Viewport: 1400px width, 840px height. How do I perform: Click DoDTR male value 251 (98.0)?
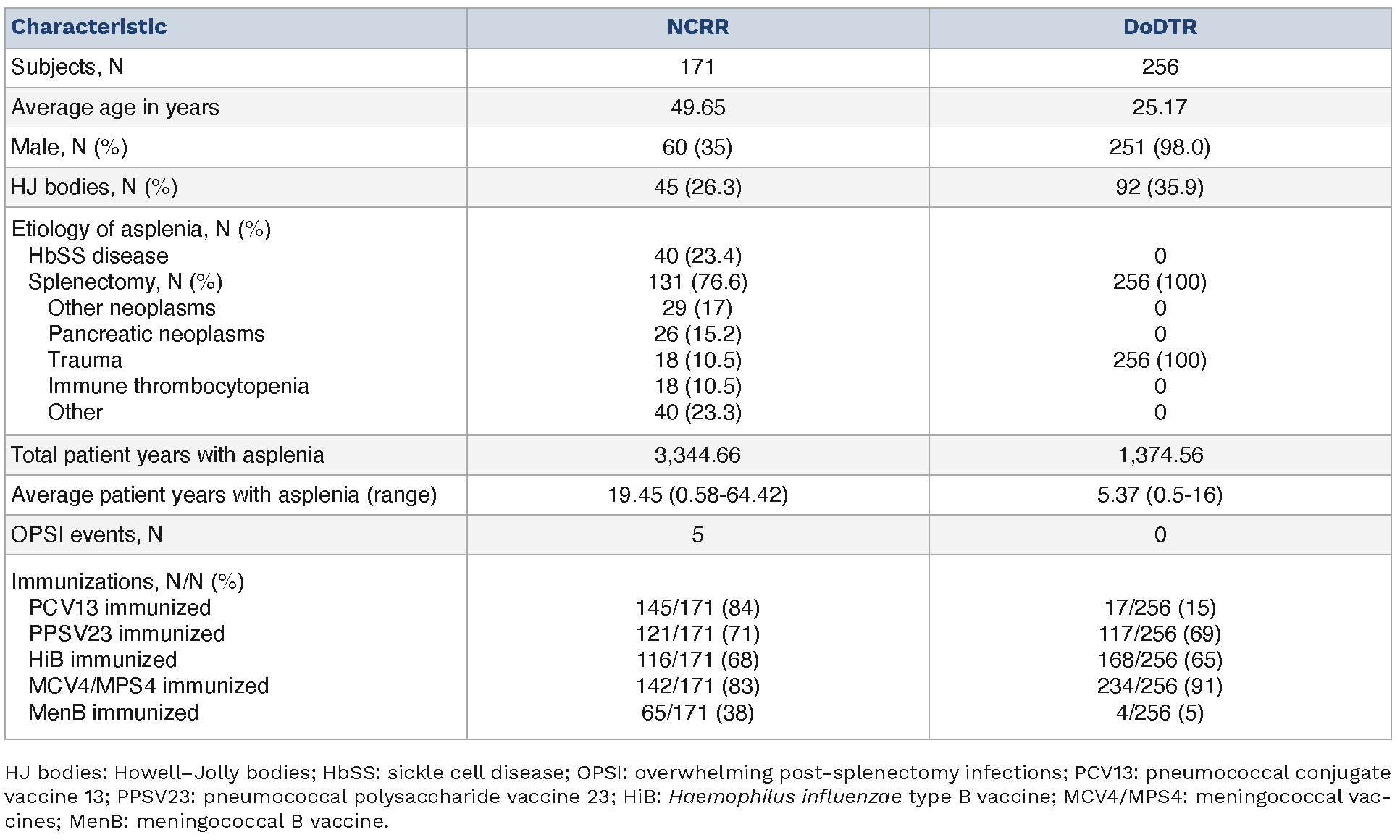pos(1160,147)
